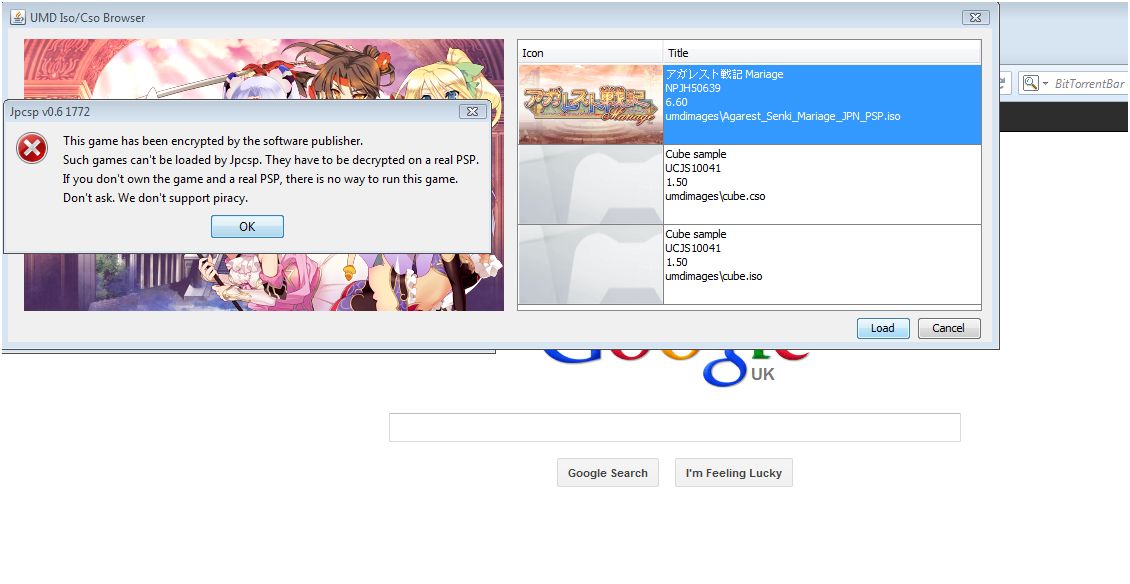The height and width of the screenshot is (584, 1130).
Task: Click the Title column header
Action: pos(822,53)
